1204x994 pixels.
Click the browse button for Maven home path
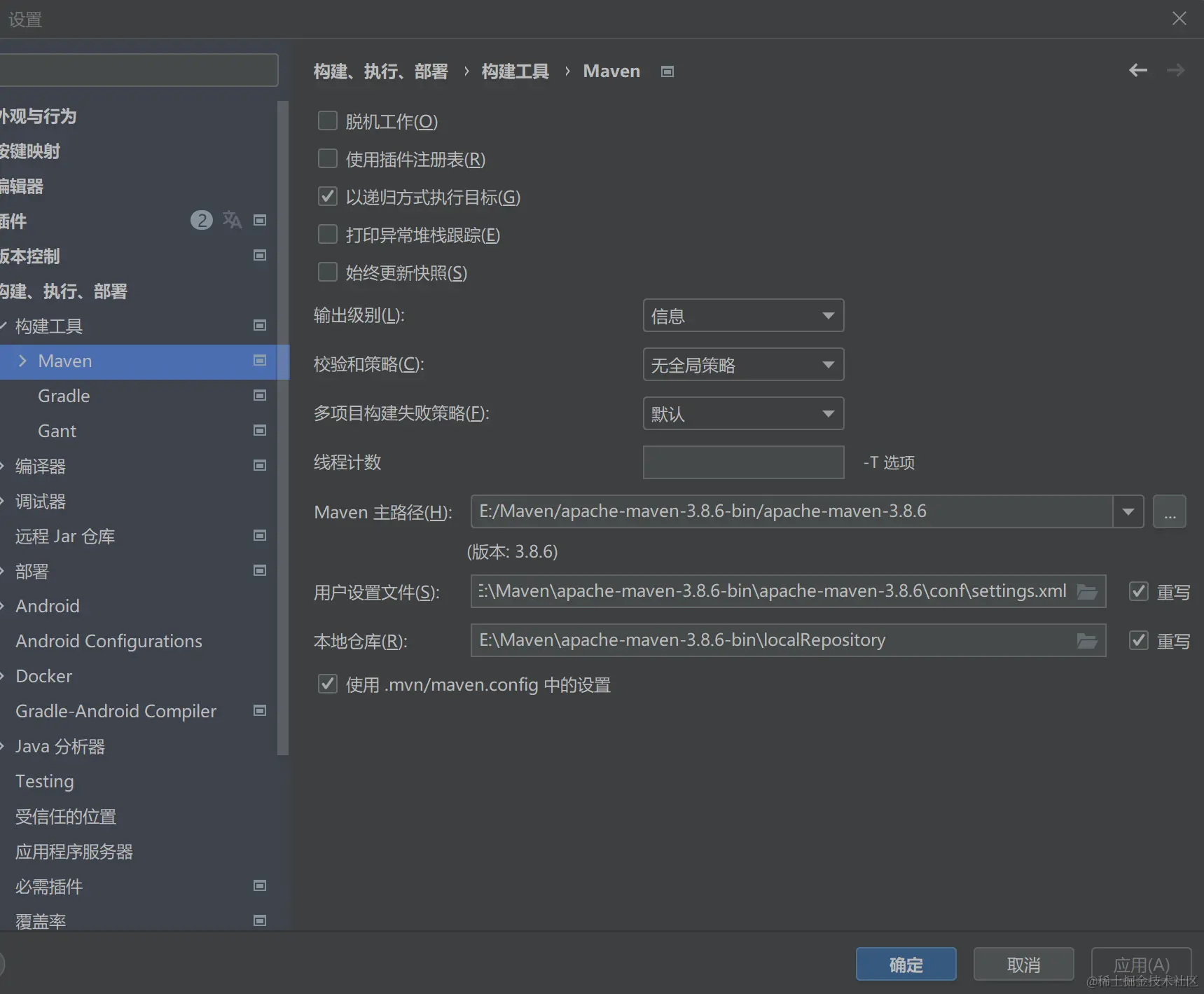tap(1170, 512)
